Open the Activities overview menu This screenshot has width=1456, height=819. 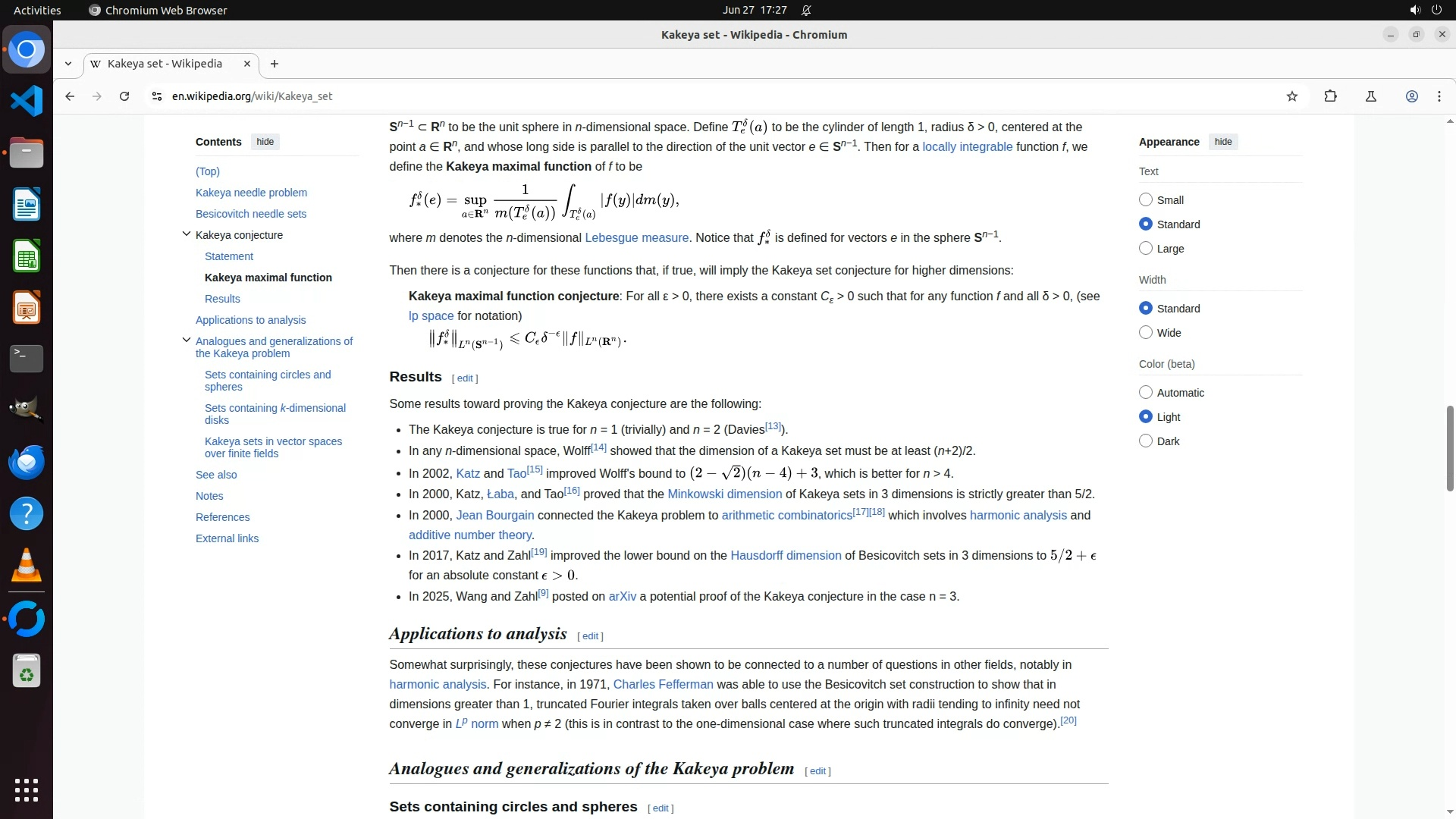tap(37, 10)
